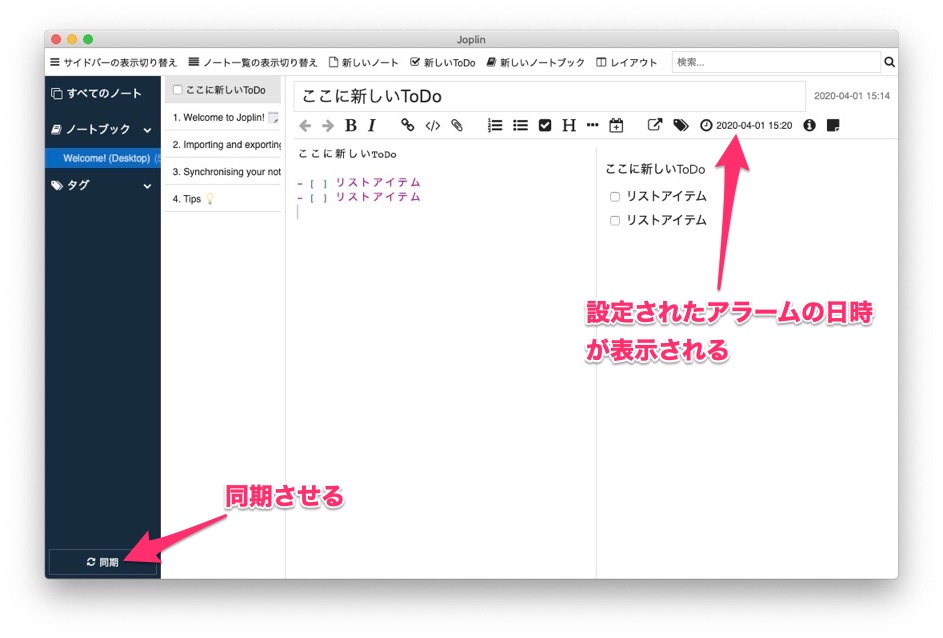Uncheck the first リストアイテム checkbox
The width and height of the screenshot is (943, 638).
point(614,196)
